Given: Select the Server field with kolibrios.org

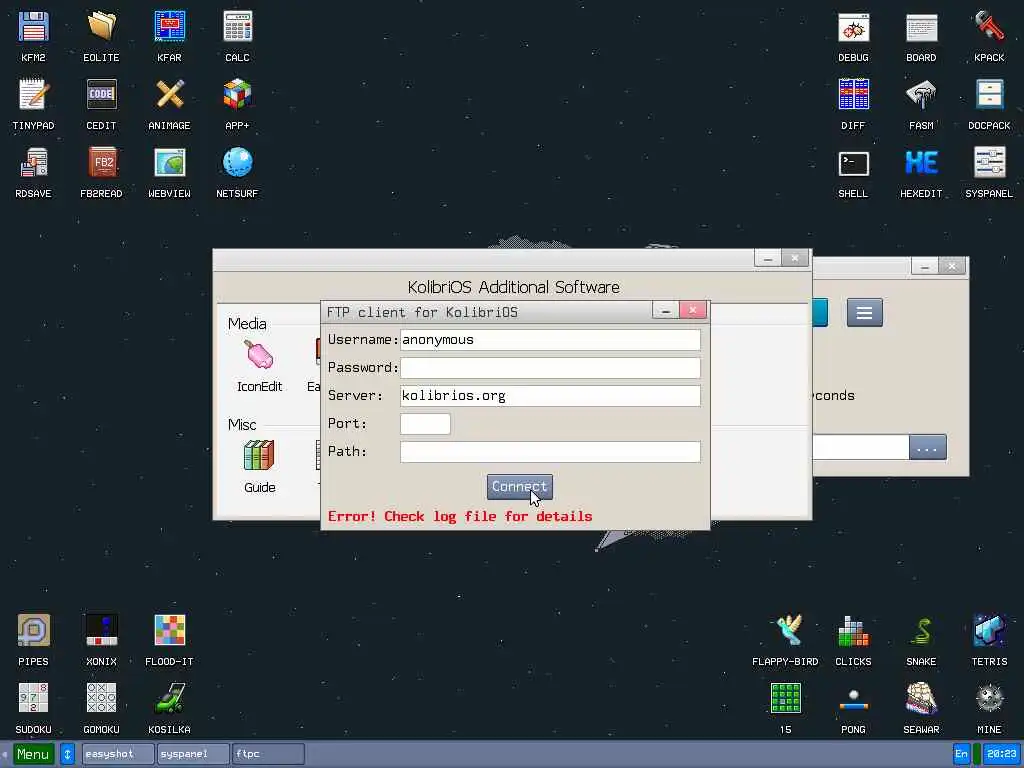Looking at the screenshot, I should coord(551,396).
